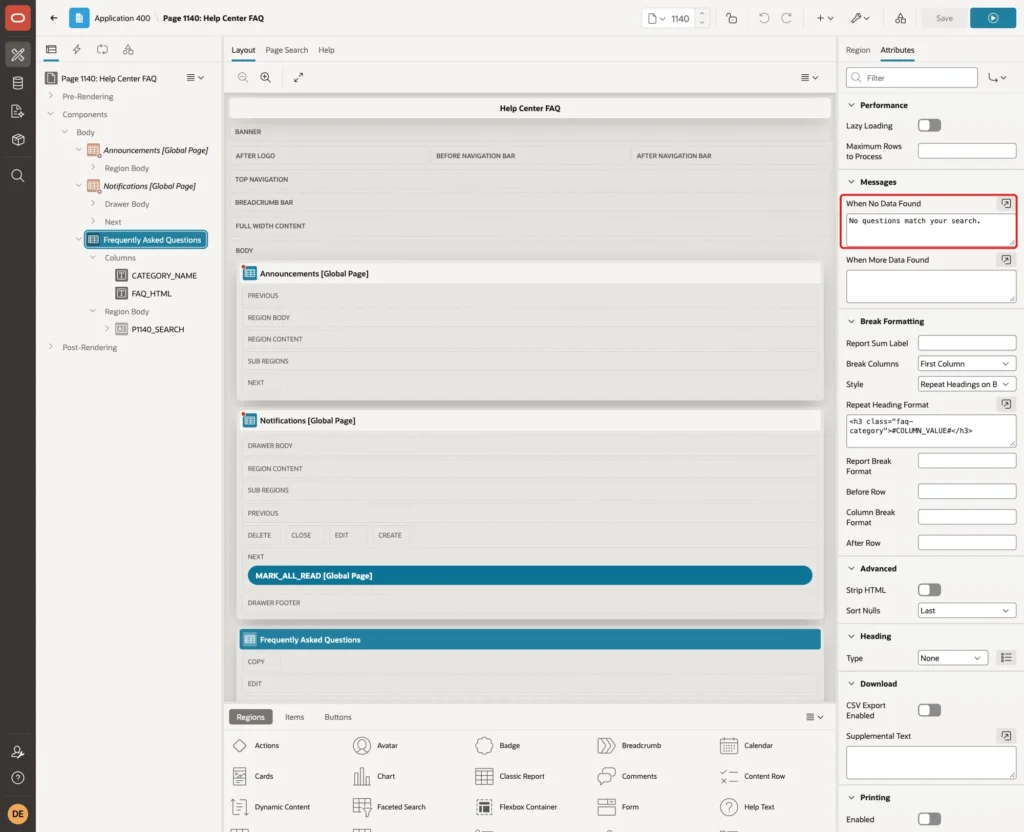Open the Heading Type dropdown
The width and height of the screenshot is (1024, 832).
pos(952,658)
